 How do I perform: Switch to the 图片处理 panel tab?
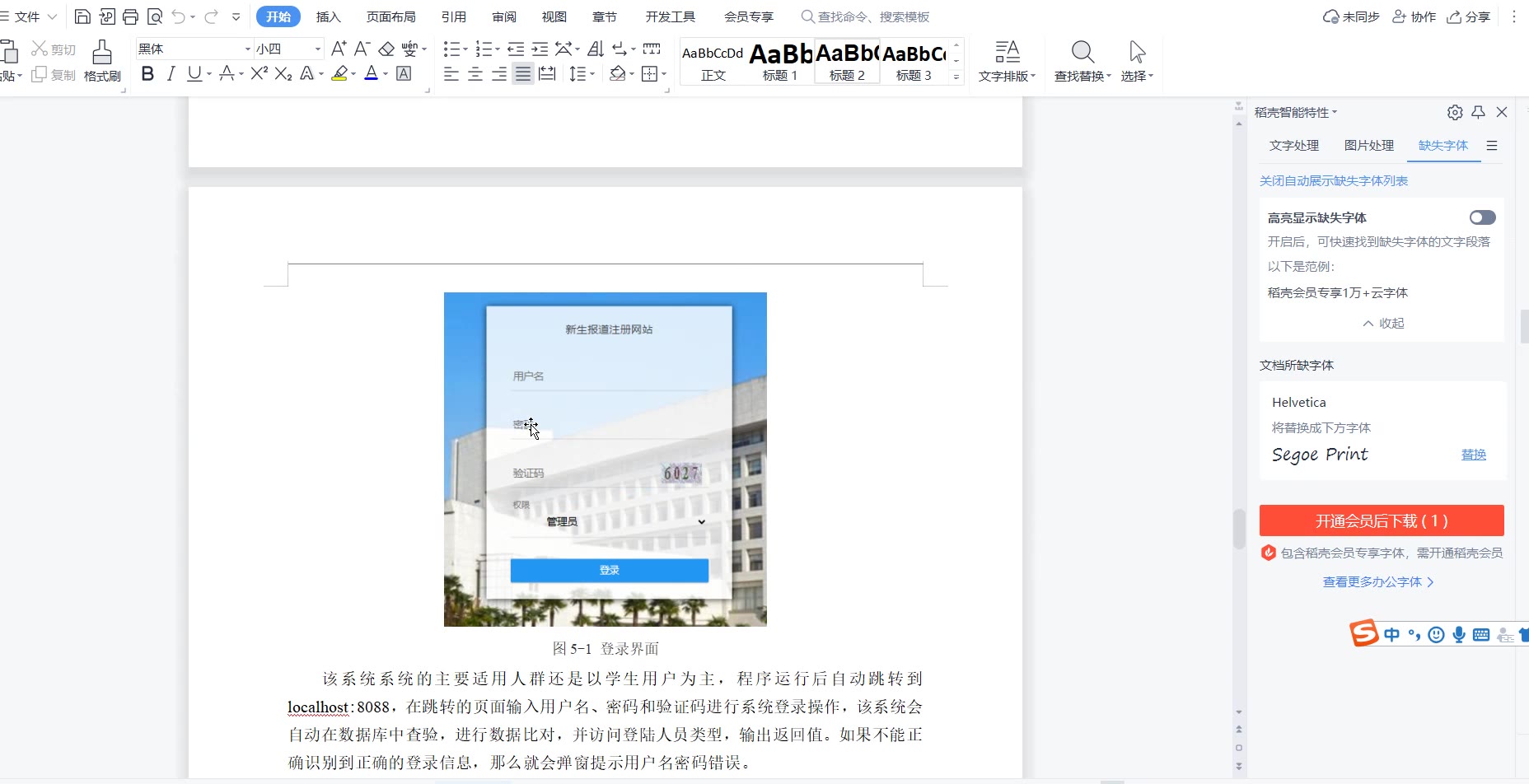1369,145
